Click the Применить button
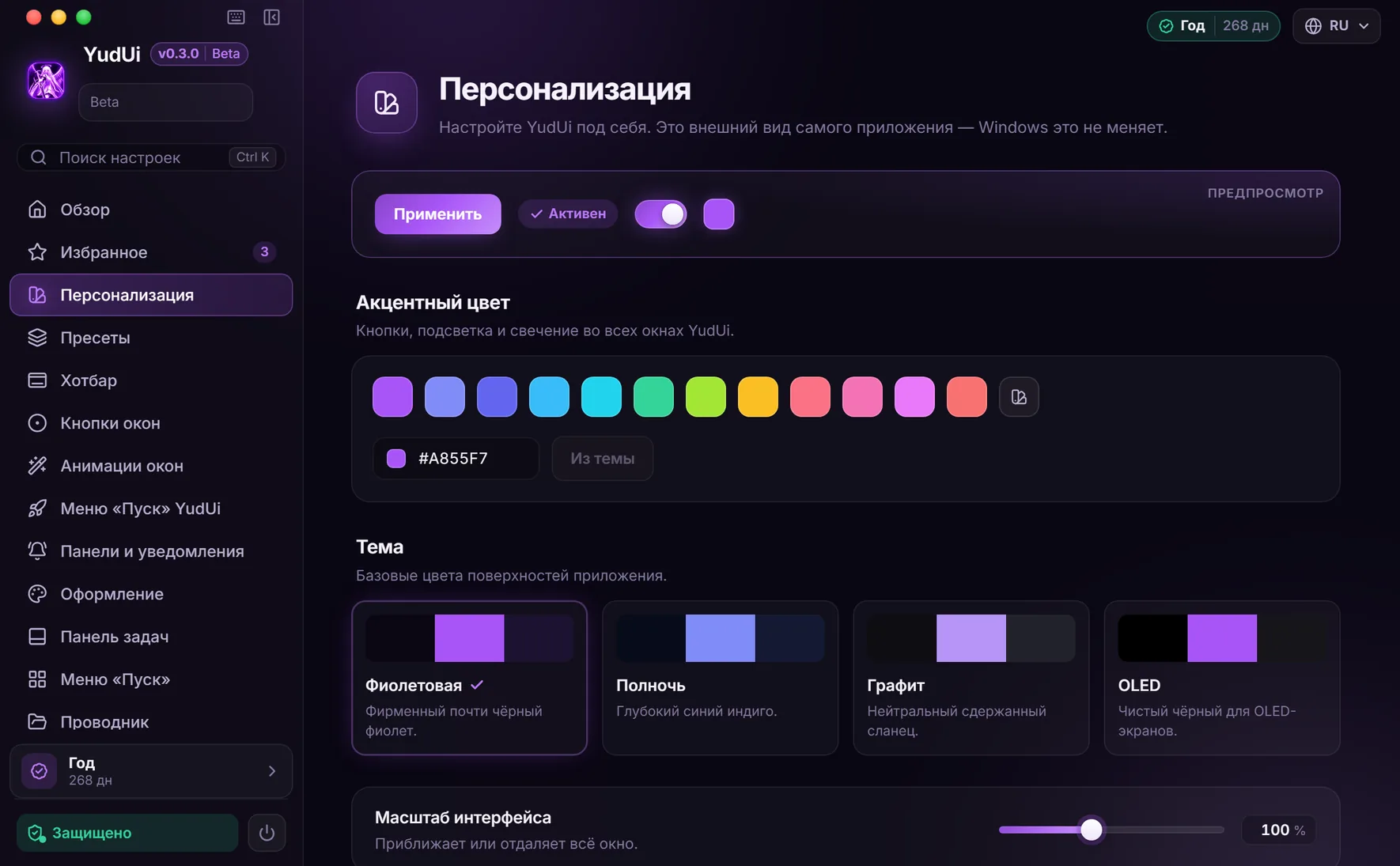The height and width of the screenshot is (866, 1400). pos(437,214)
